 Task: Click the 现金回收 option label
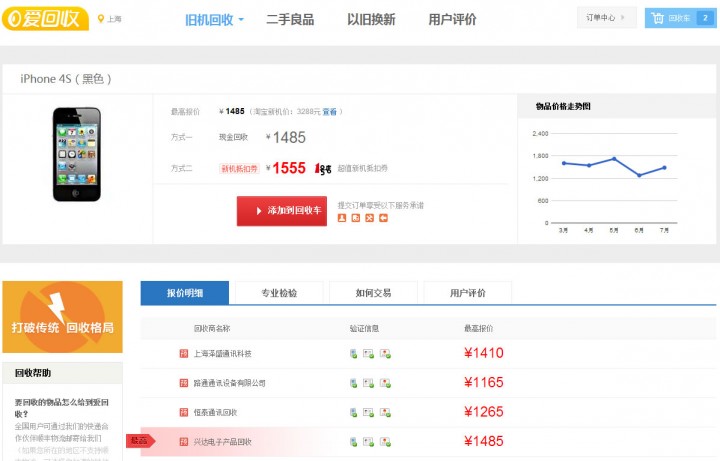click(233, 137)
